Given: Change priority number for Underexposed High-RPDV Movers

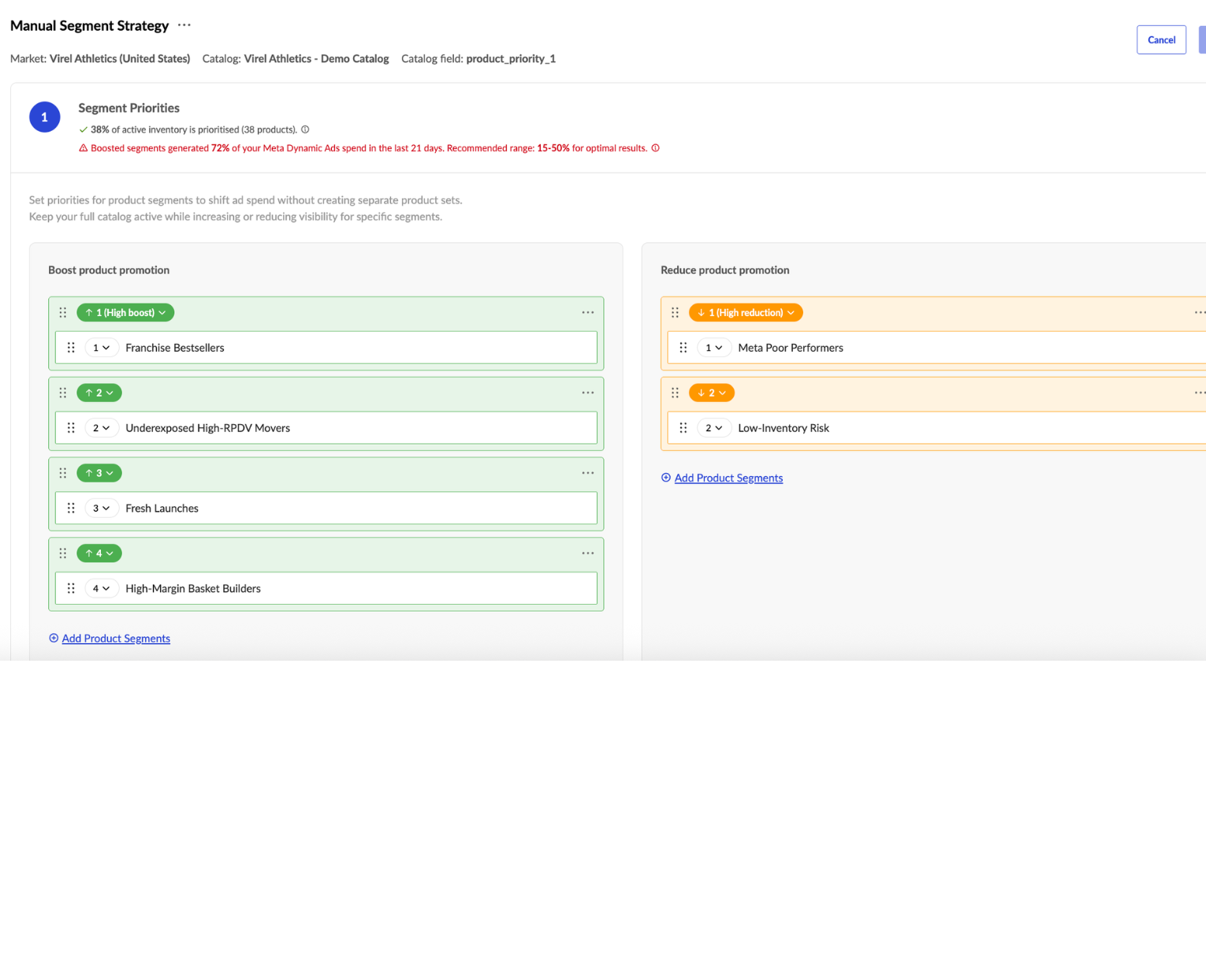Looking at the screenshot, I should coord(102,428).
